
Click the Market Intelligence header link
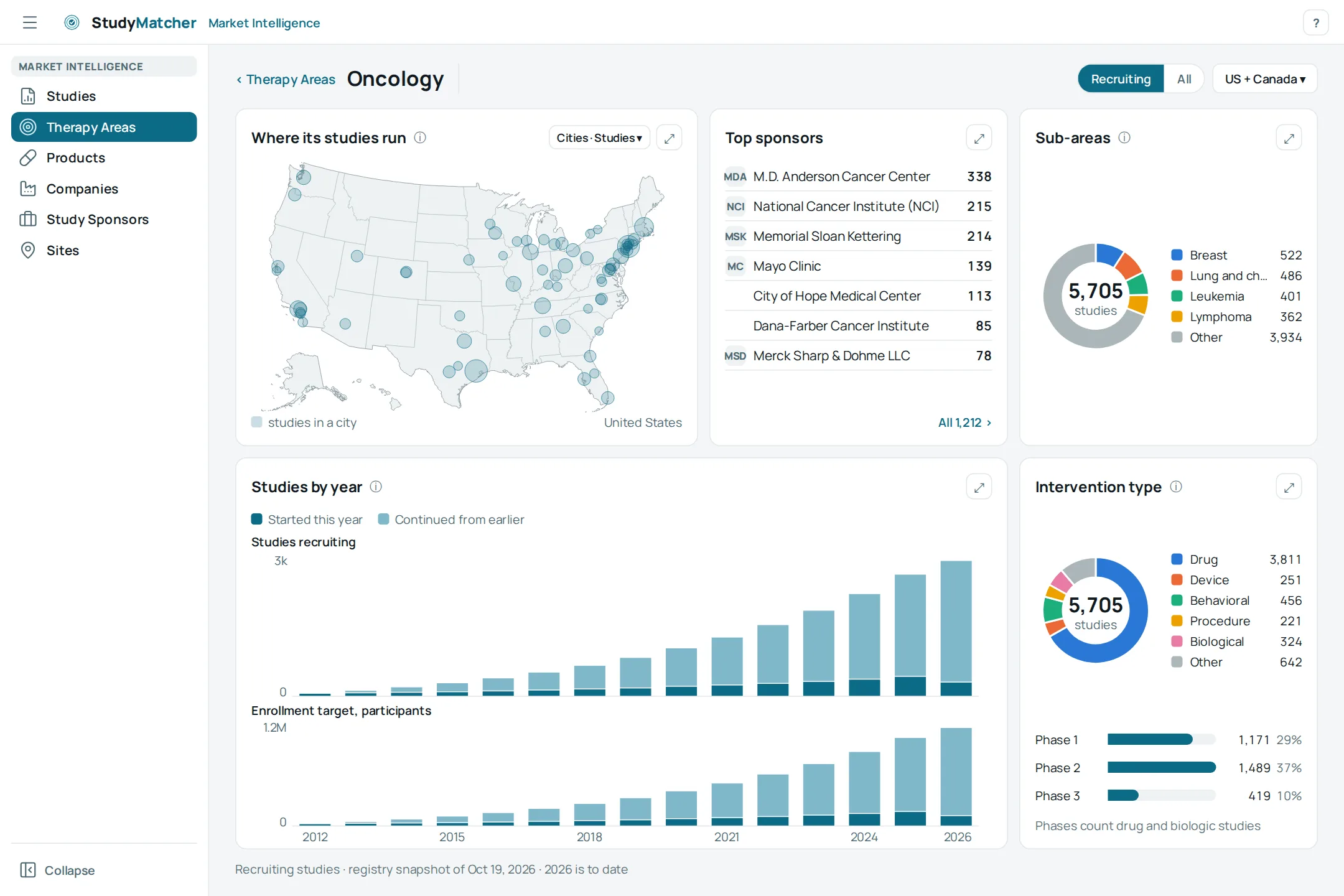click(x=264, y=23)
